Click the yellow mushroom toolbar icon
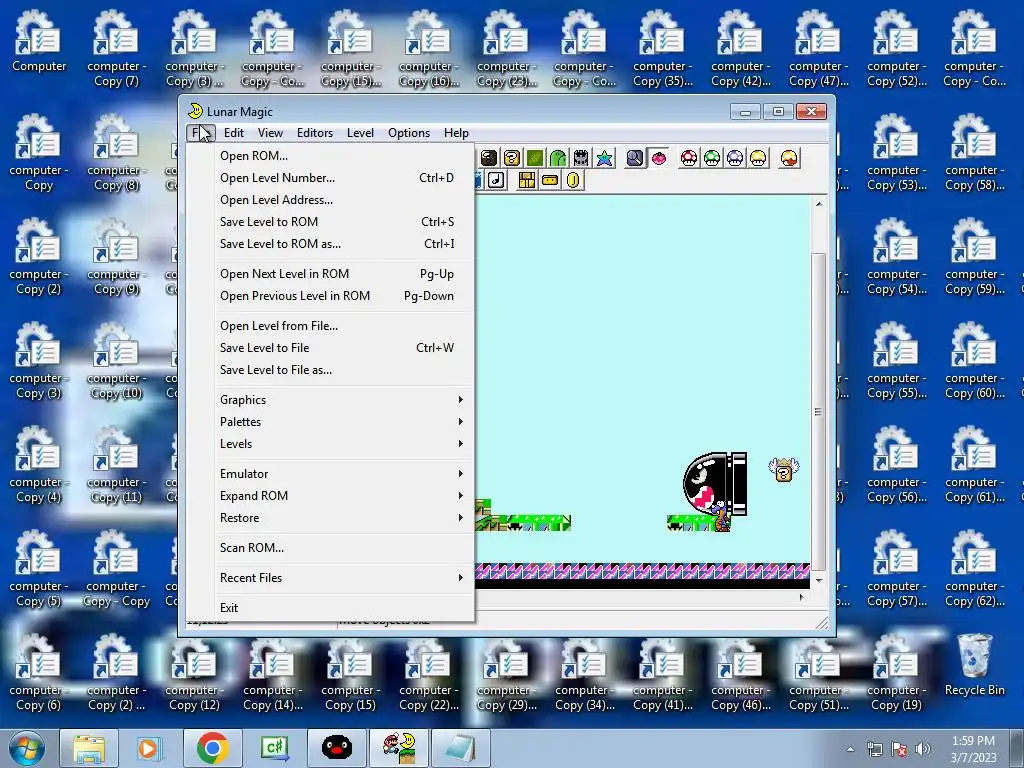The image size is (1024, 768). 758,158
